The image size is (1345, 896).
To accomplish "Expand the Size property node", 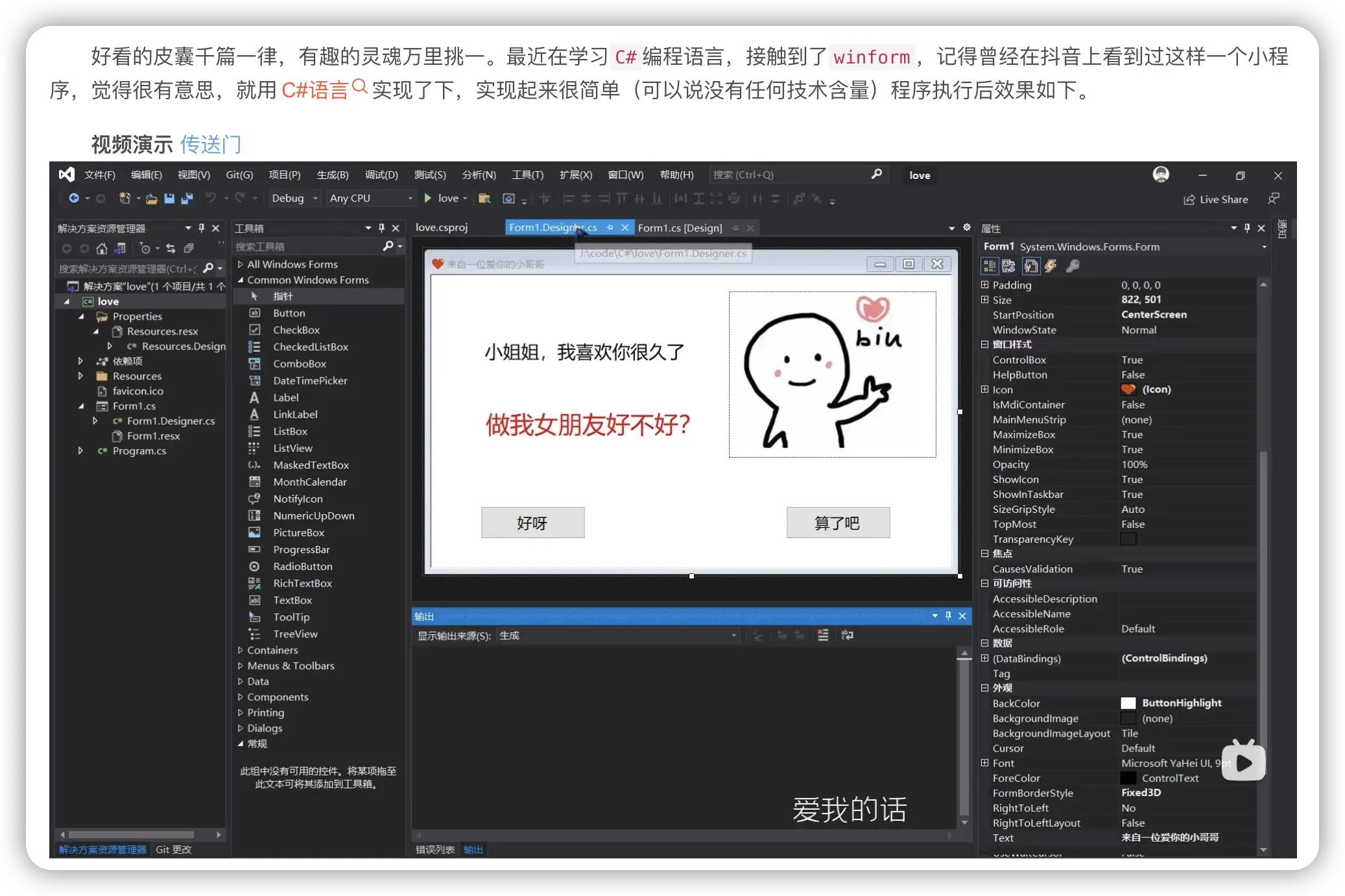I will tap(984, 300).
